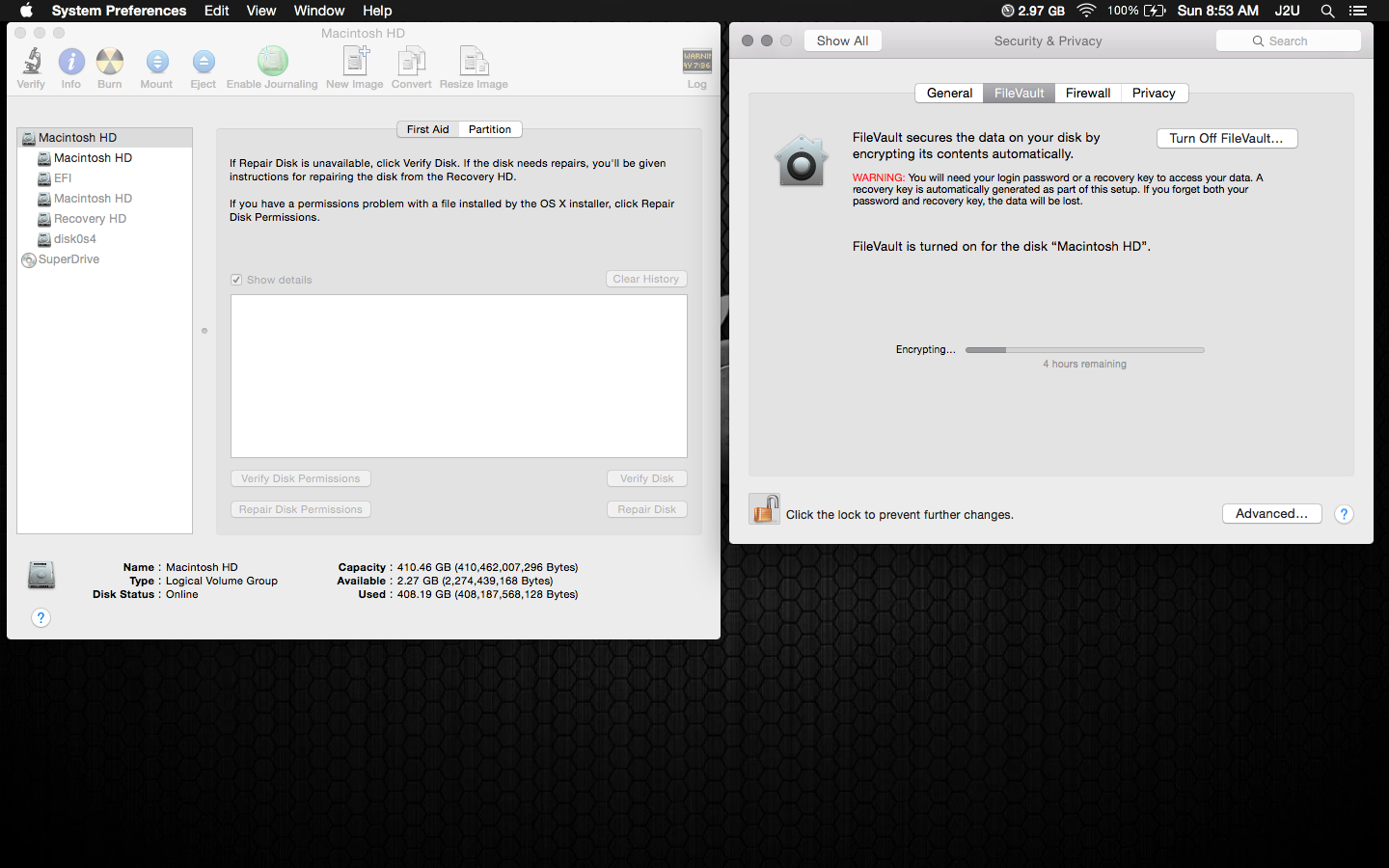Click the hard drive icon beside disk info
The height and width of the screenshot is (868, 1389).
click(x=41, y=575)
